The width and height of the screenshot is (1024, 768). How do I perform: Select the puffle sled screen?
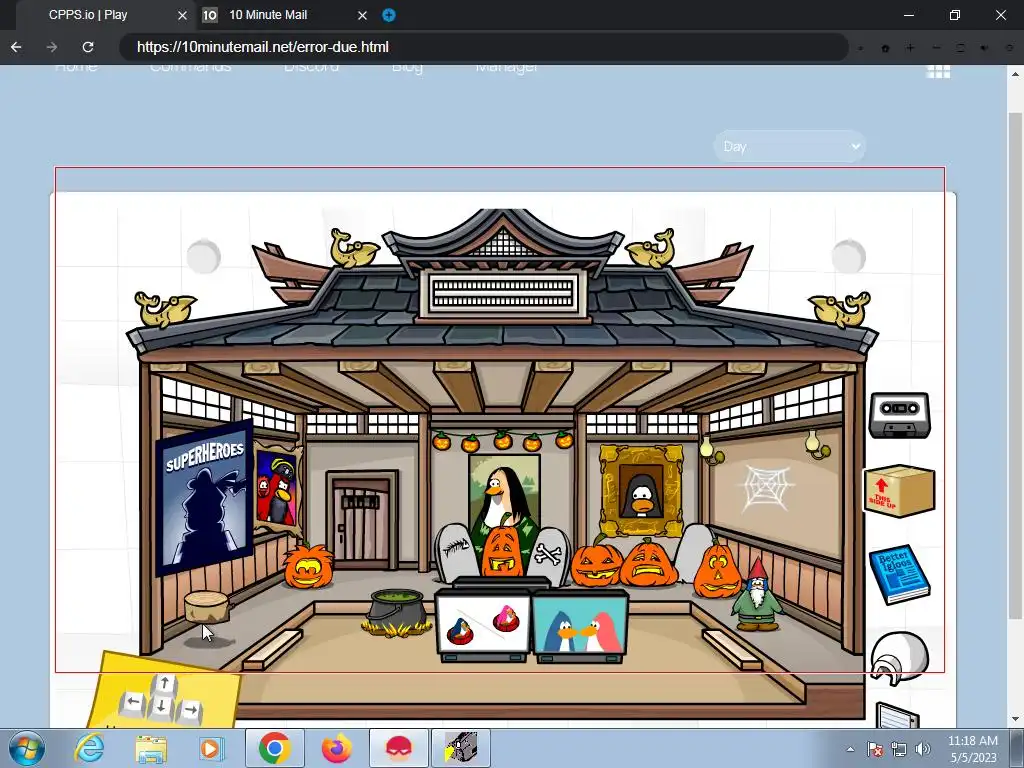click(483, 626)
